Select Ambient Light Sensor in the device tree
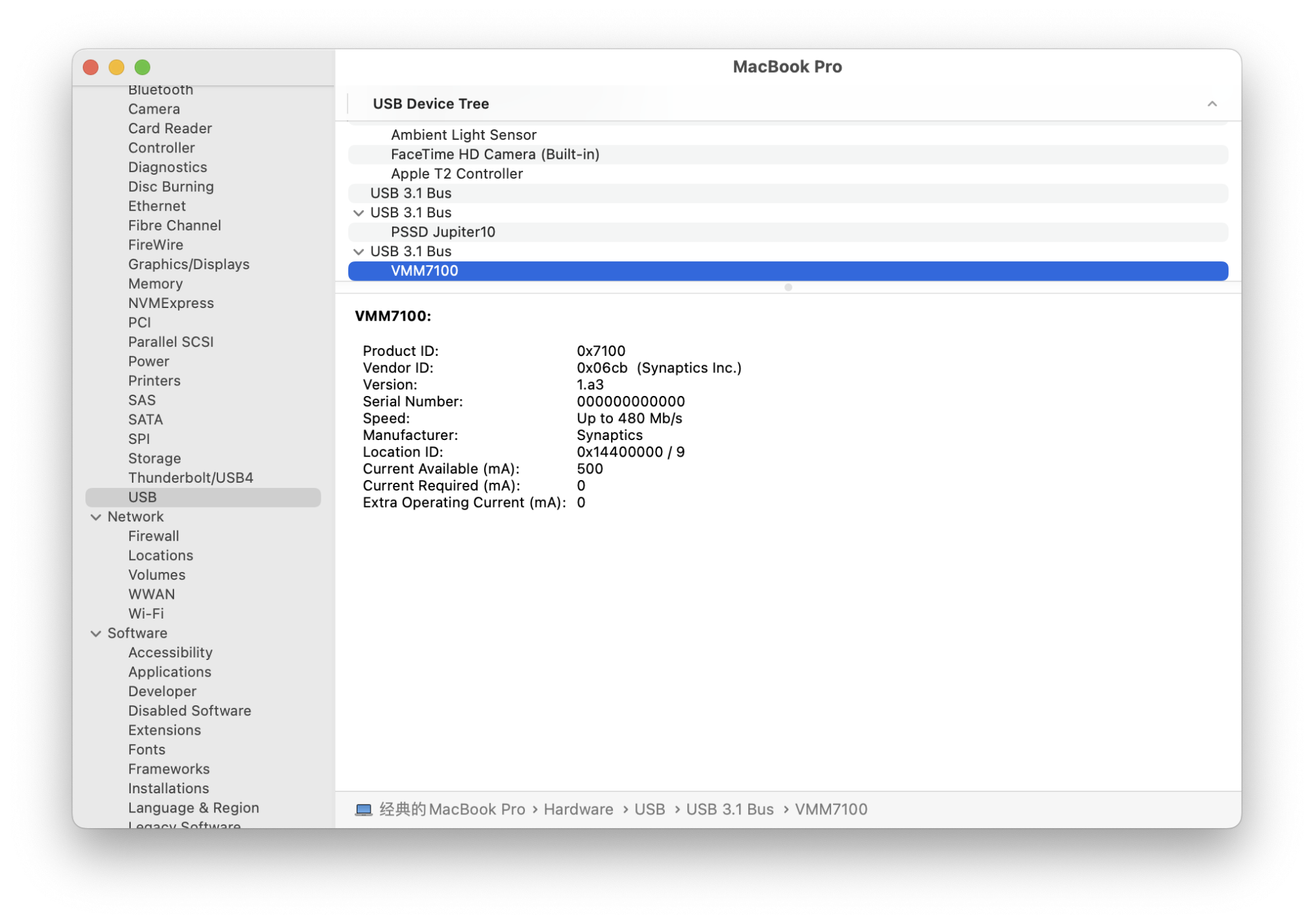Viewport: 1314px width, 924px height. click(464, 135)
